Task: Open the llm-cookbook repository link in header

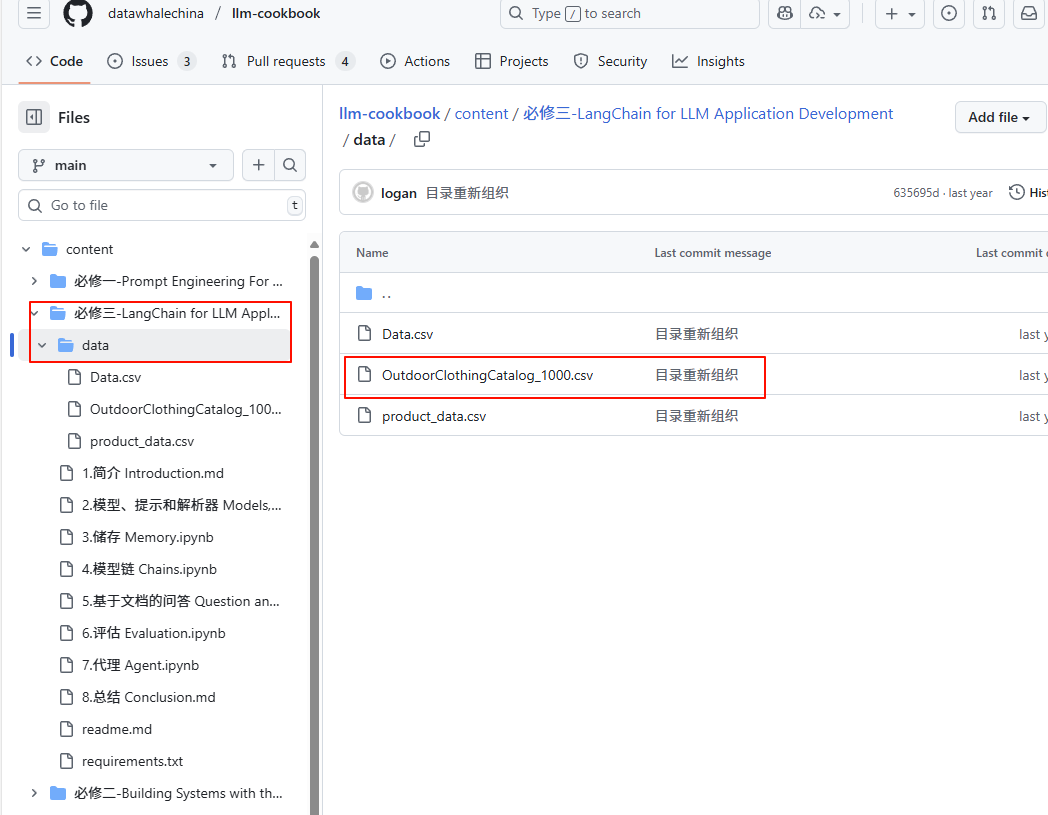Action: [276, 13]
